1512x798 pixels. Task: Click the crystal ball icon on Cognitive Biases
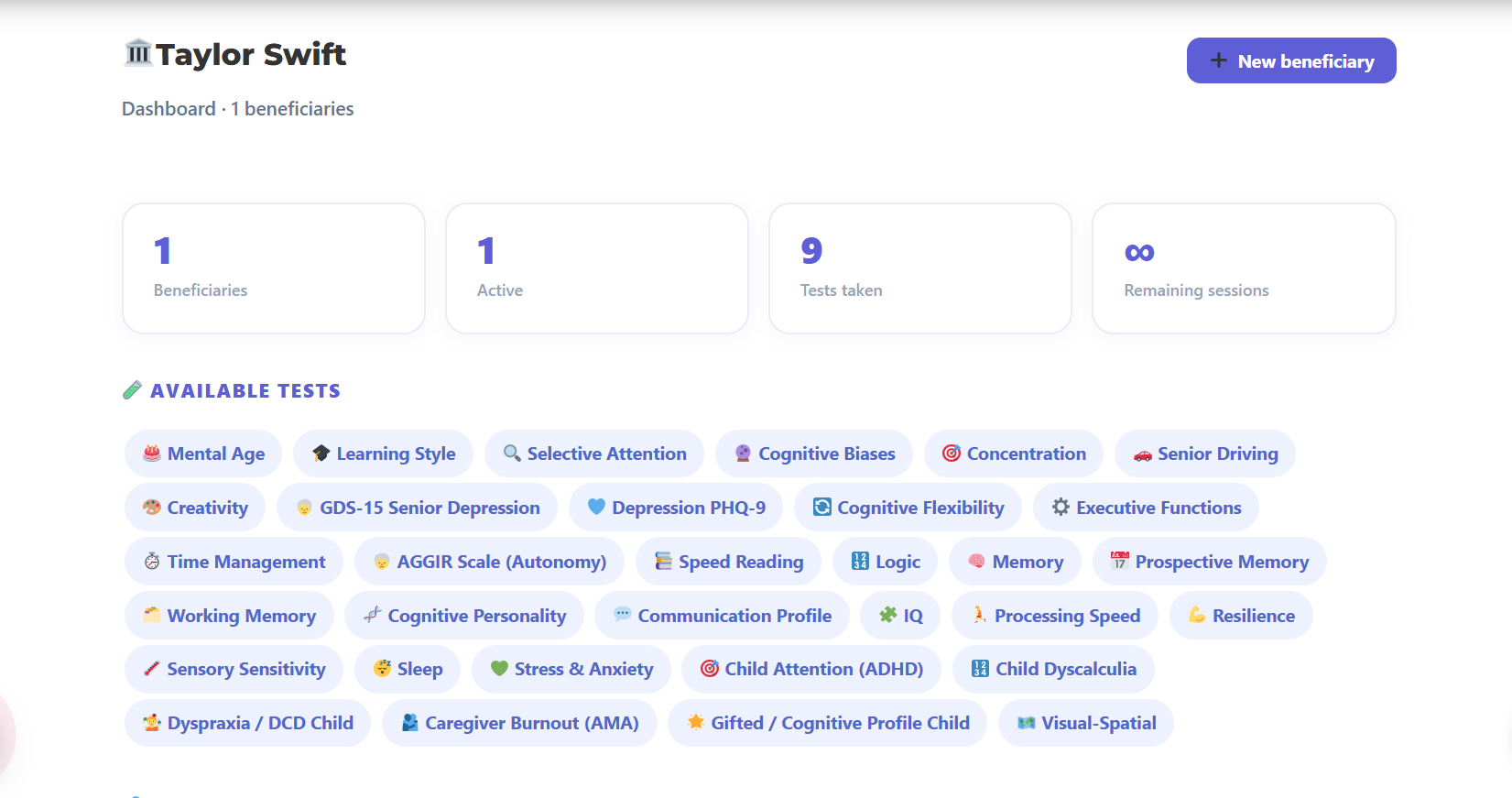coord(743,454)
